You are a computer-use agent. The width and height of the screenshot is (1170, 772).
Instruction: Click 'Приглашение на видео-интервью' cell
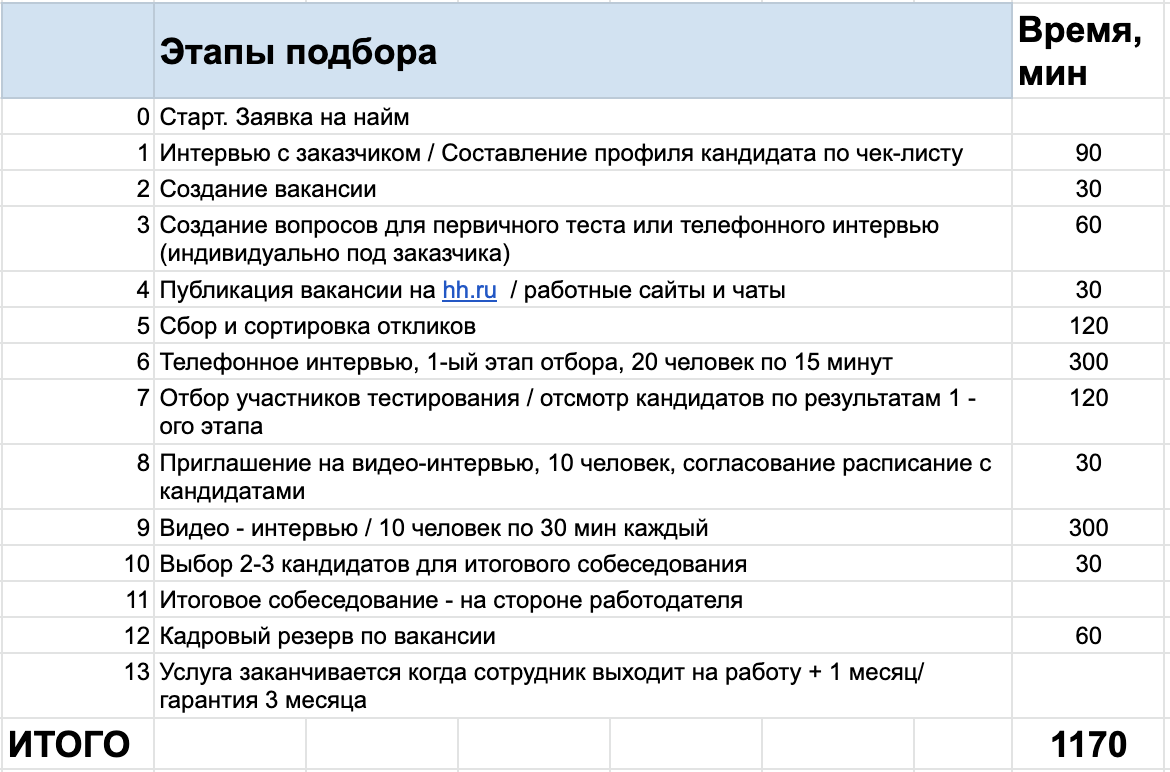click(575, 477)
